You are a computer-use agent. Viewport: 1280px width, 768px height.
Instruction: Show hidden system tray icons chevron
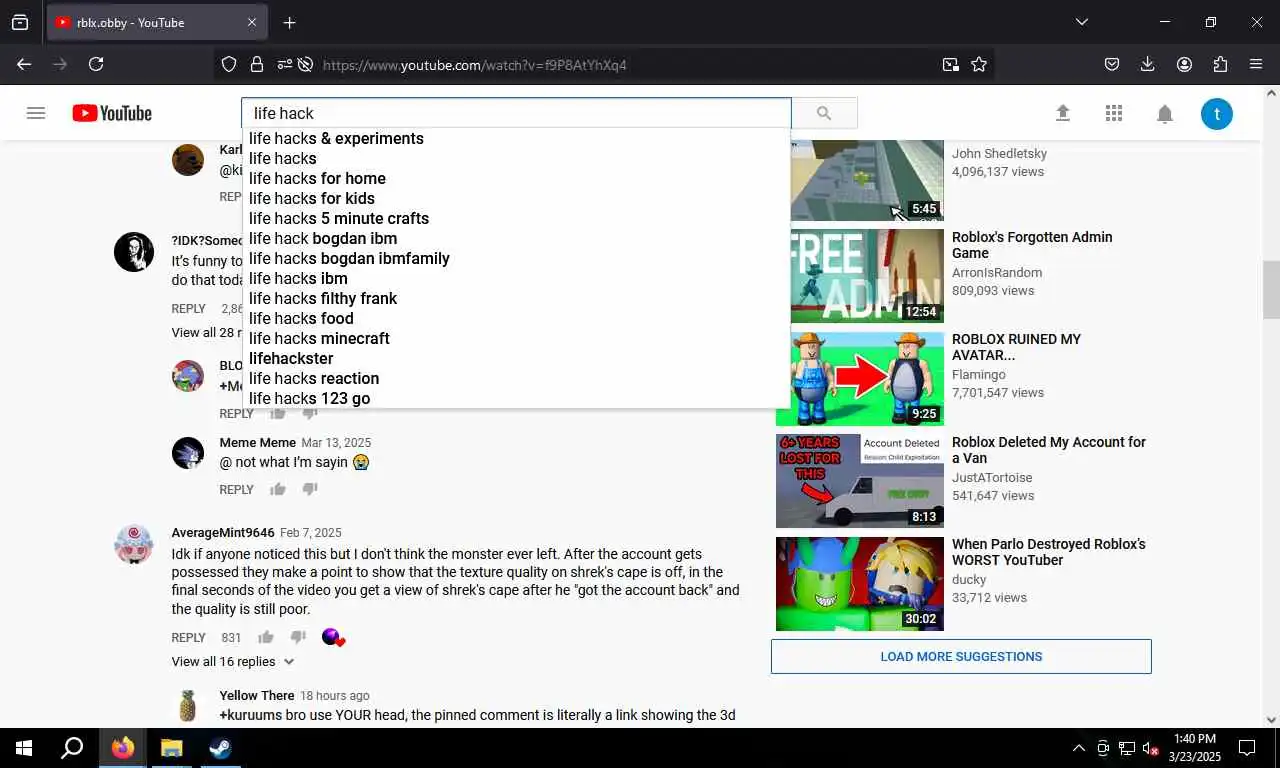[x=1079, y=748]
